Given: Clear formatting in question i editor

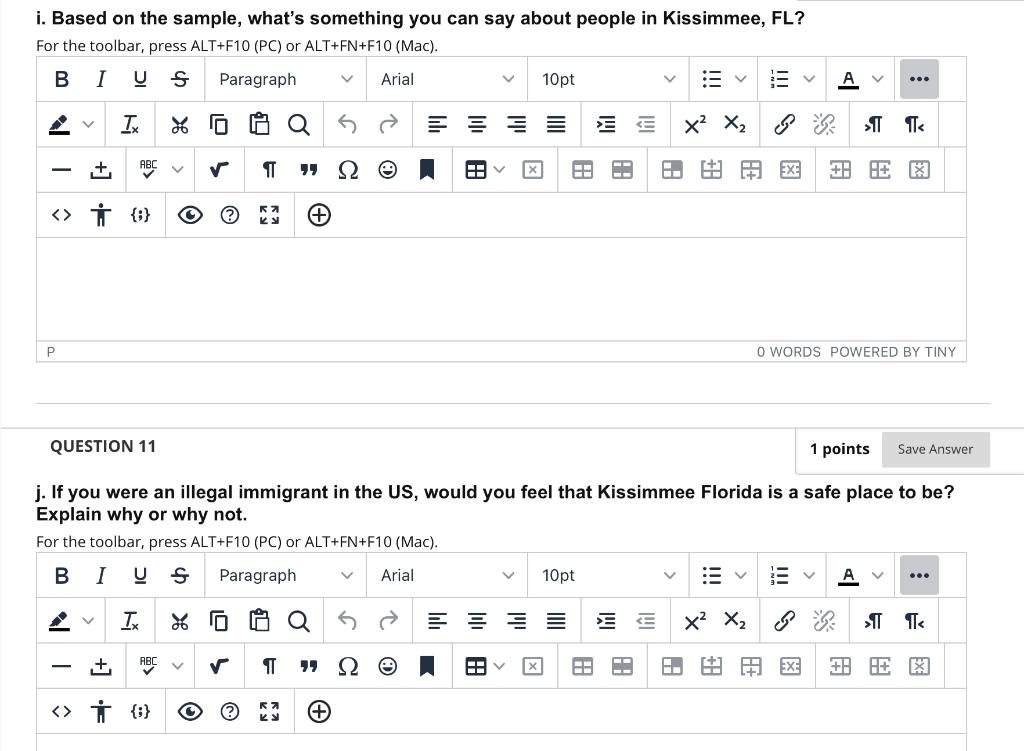Looking at the screenshot, I should pos(130,124).
